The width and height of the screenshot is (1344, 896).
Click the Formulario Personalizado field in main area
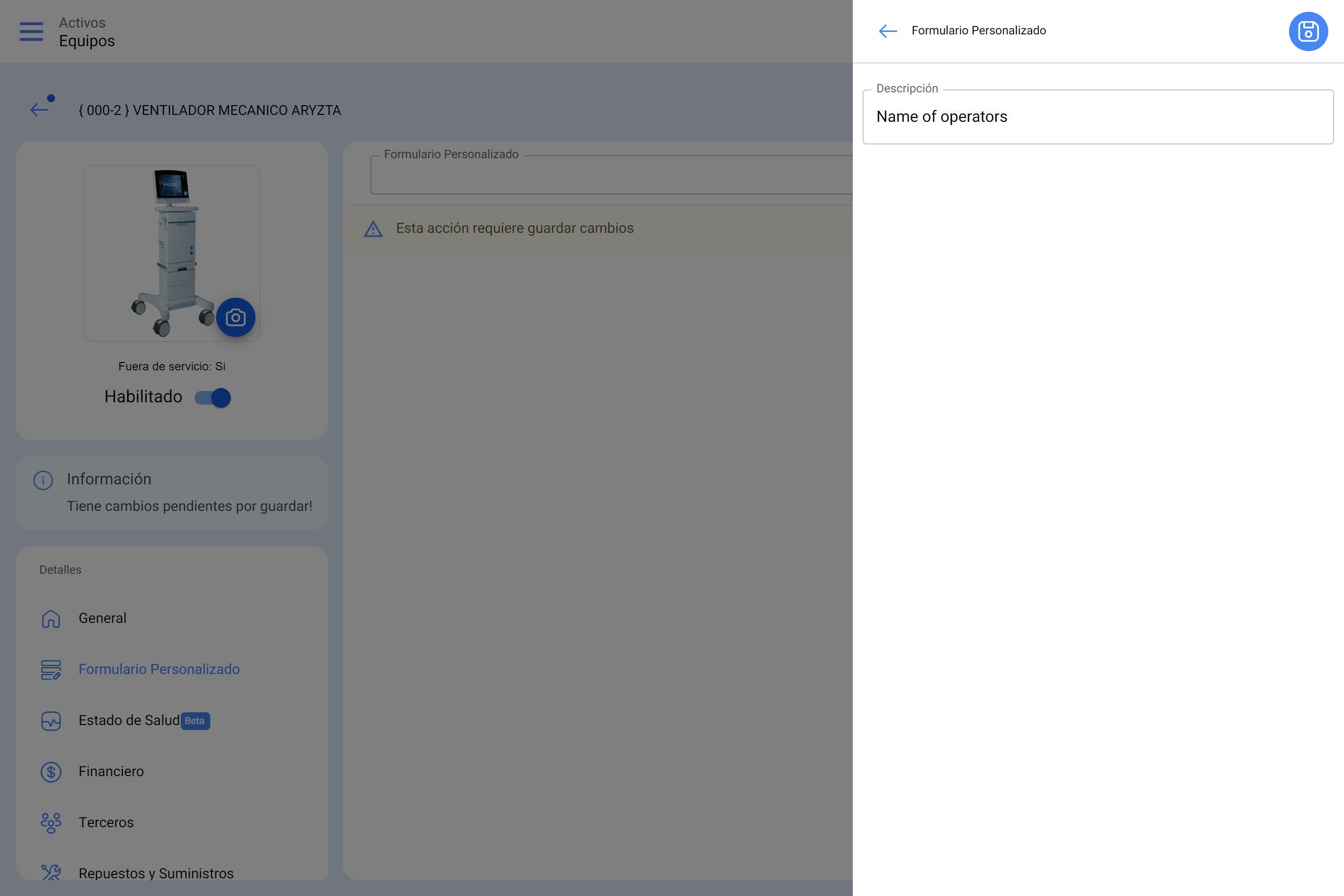click(612, 174)
